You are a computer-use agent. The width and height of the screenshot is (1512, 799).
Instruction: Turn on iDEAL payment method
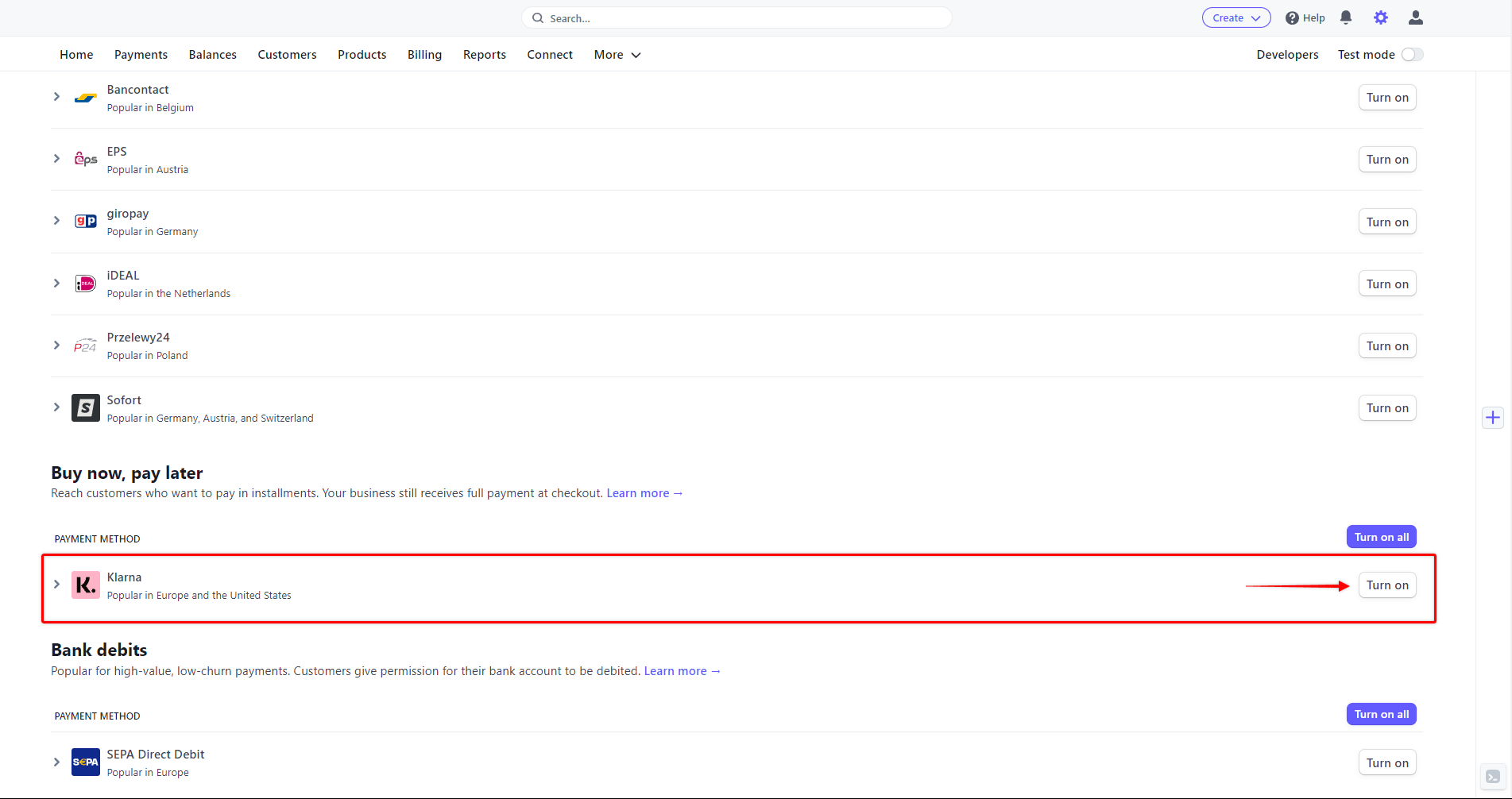(x=1386, y=284)
